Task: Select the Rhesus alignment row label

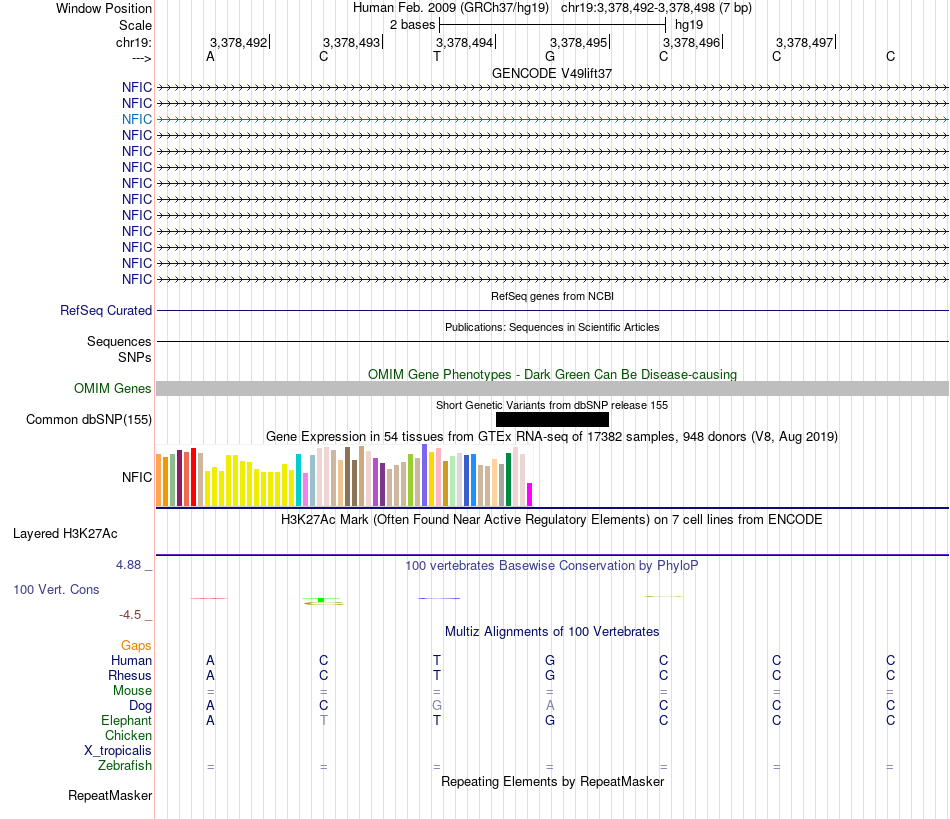Action: pos(130,675)
